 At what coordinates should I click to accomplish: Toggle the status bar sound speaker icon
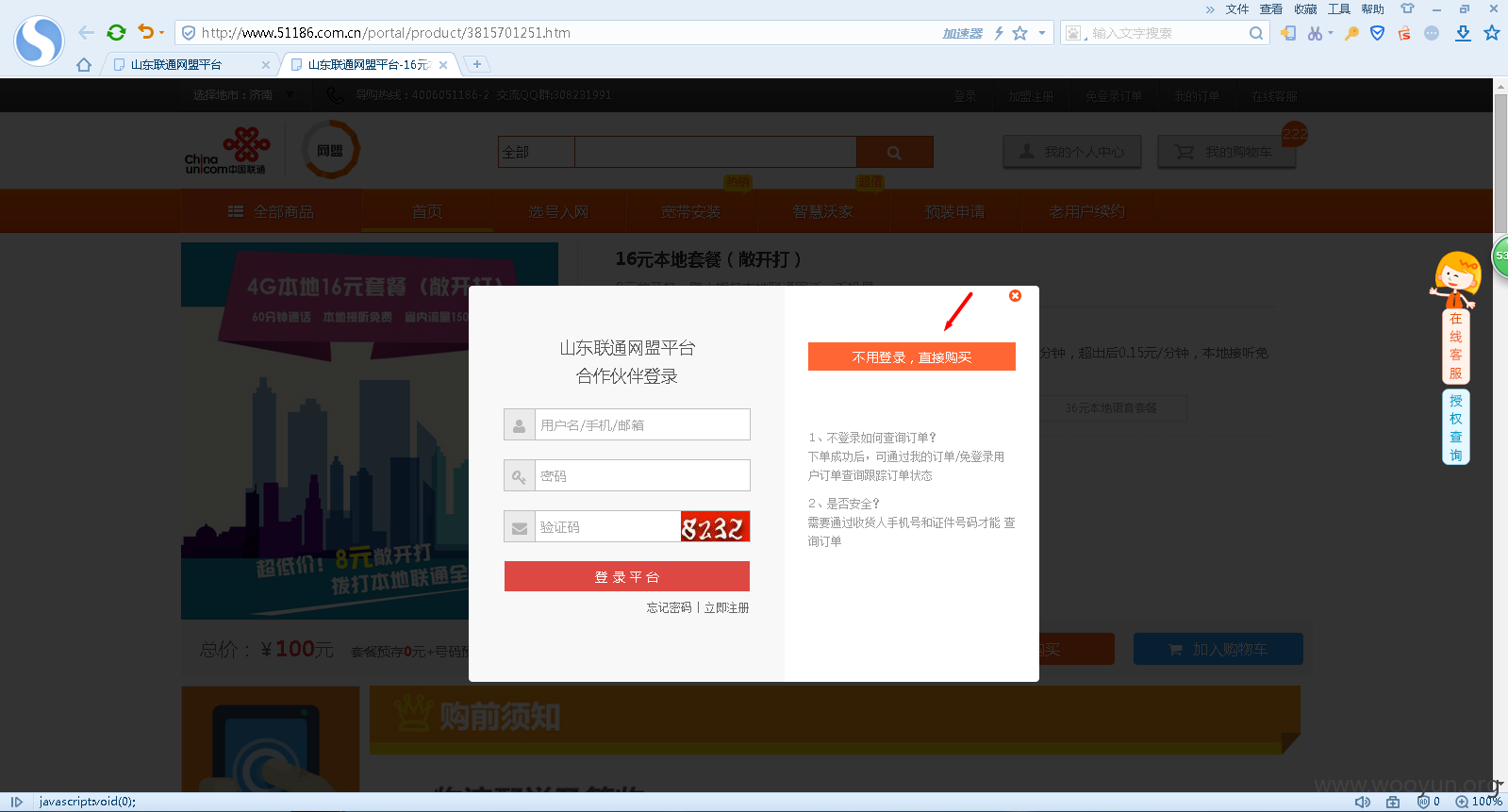[1363, 802]
